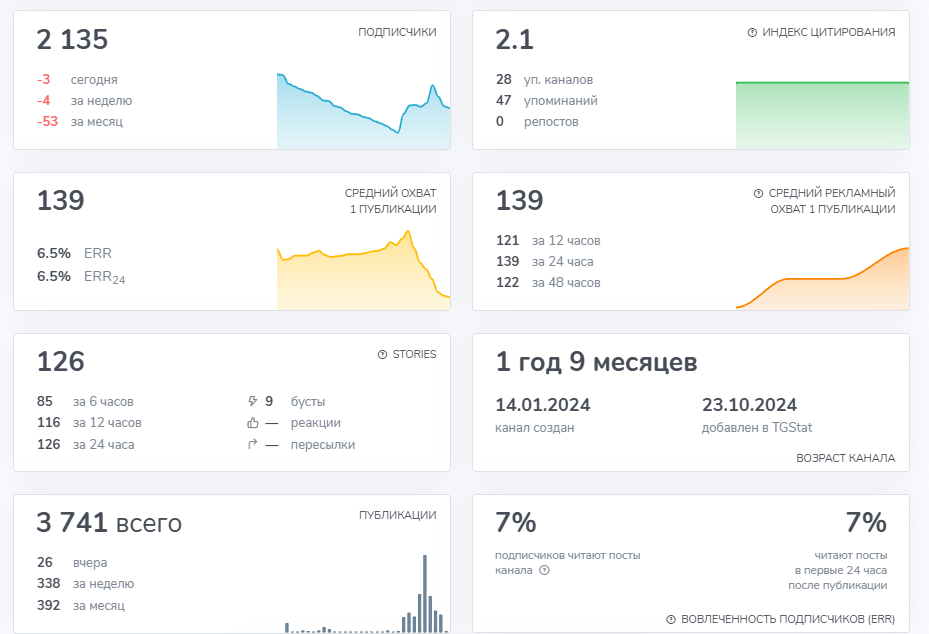This screenshot has height=634, width=929.
Task: Open the ПОДПИСЧИКИ section title
Action: pyautogui.click(x=397, y=32)
